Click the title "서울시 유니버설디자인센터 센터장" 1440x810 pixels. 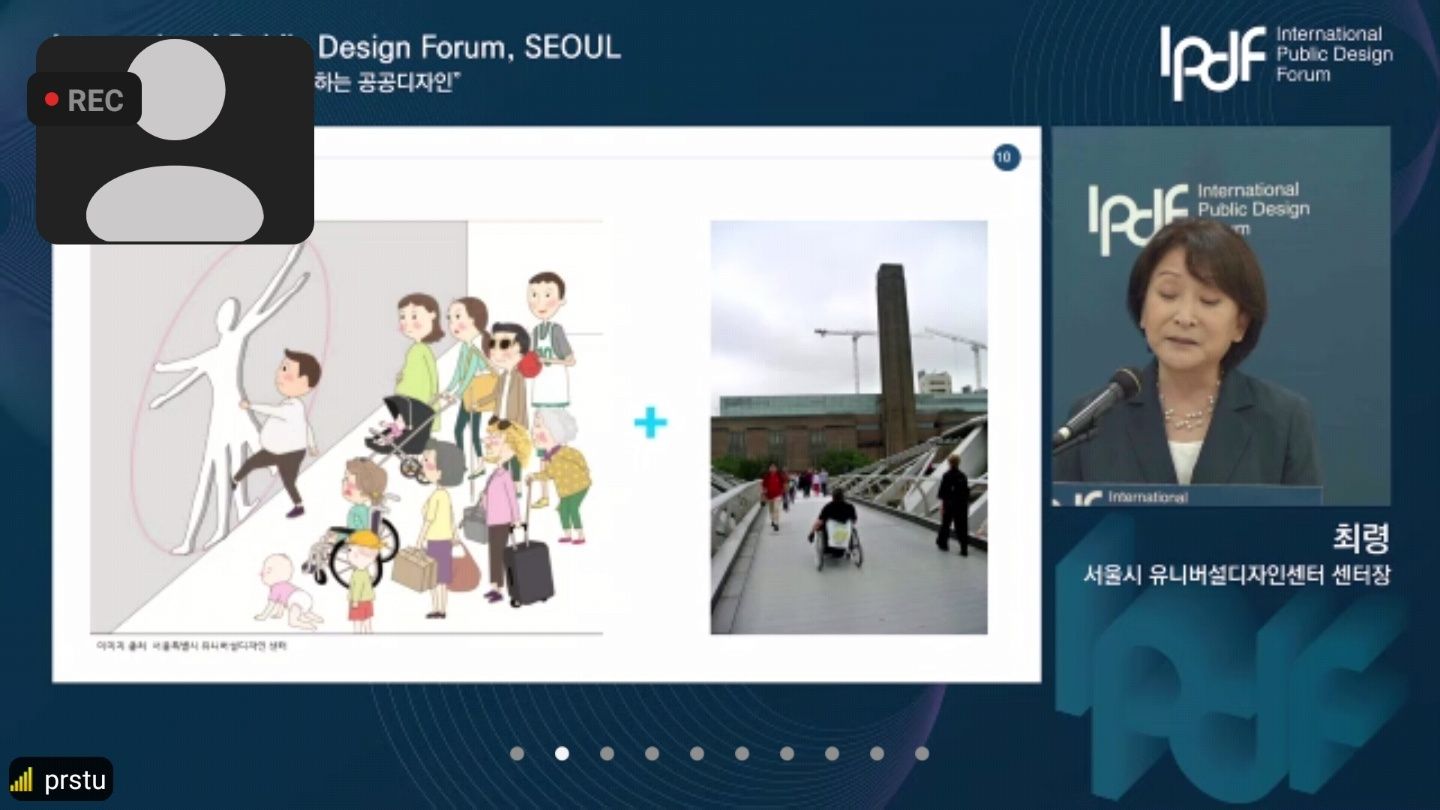click(x=1237, y=575)
